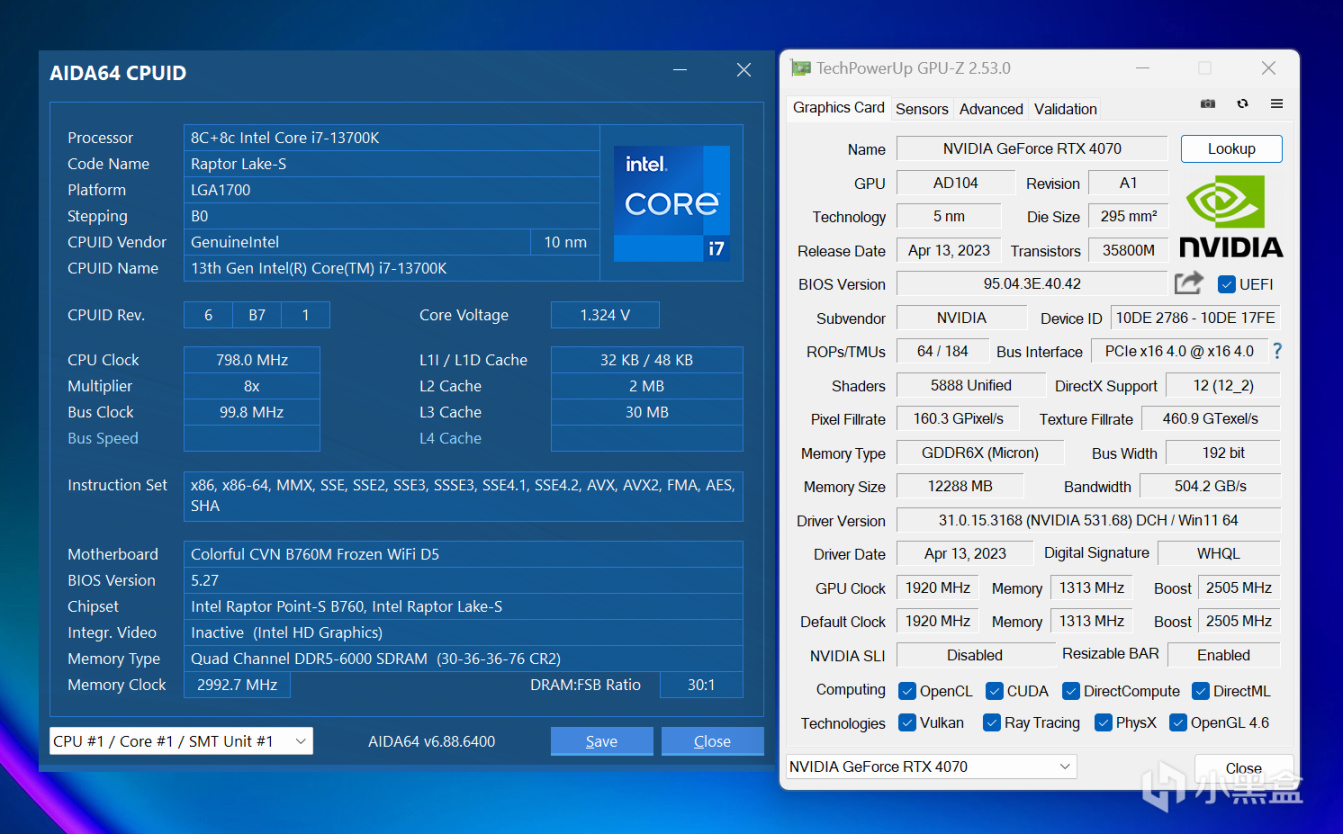Click the Resizable BAR value Enabled

pyautogui.click(x=1224, y=655)
